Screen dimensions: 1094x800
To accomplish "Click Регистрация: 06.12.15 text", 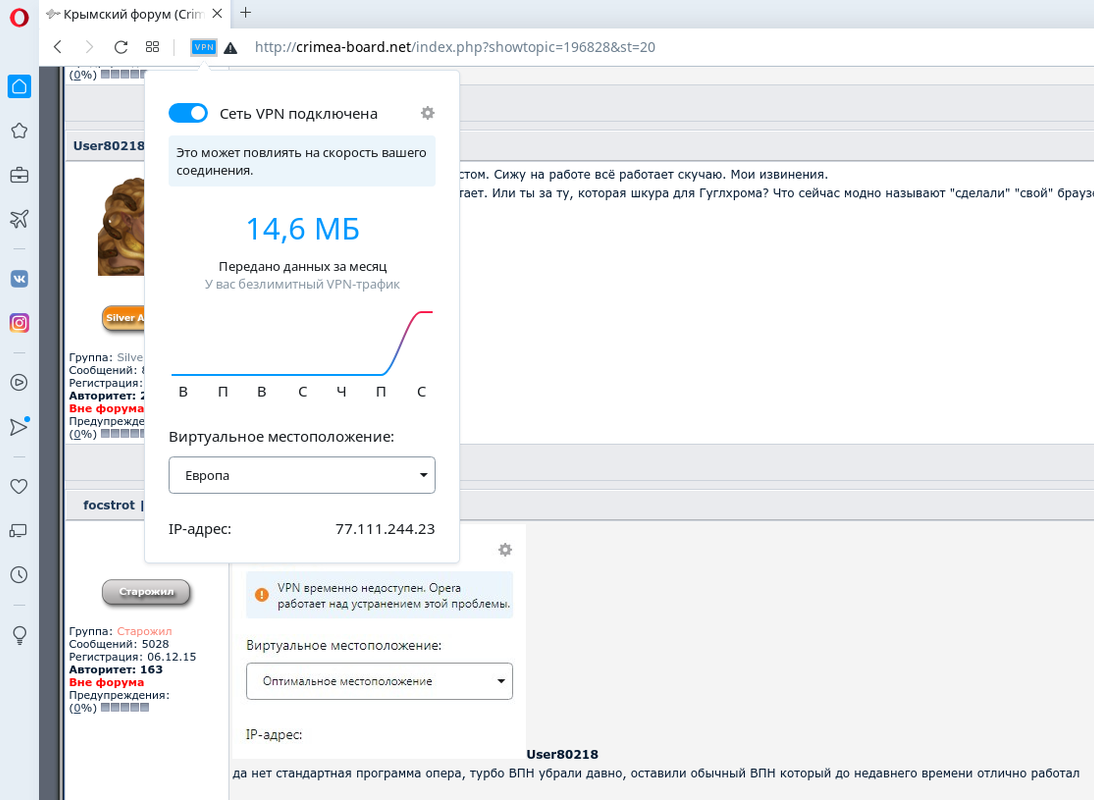I will (x=133, y=657).
